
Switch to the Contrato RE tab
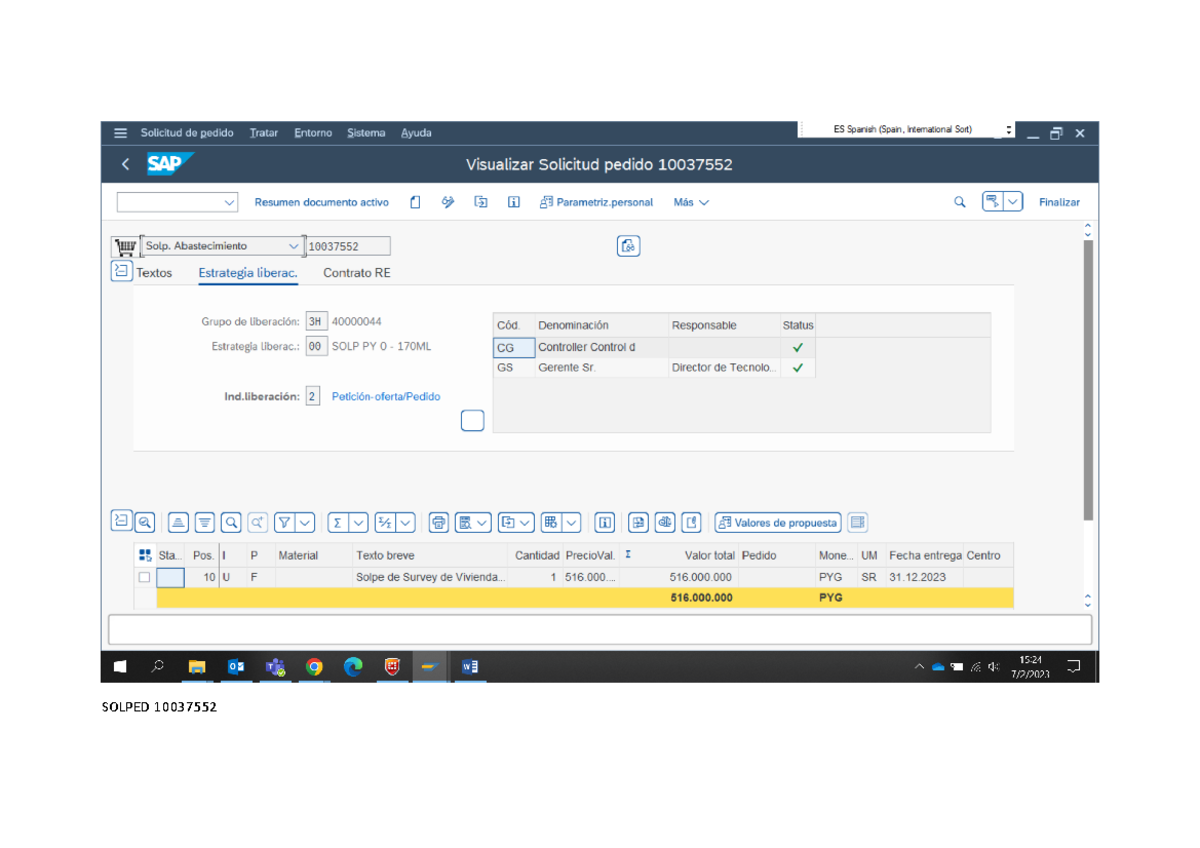[356, 273]
